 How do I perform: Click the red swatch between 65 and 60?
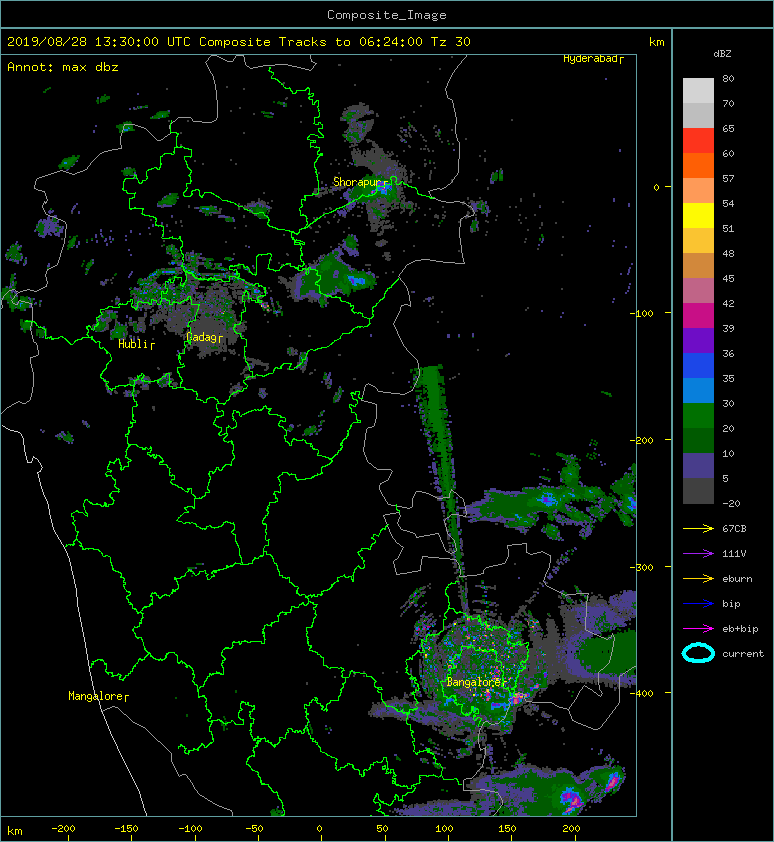click(x=698, y=141)
